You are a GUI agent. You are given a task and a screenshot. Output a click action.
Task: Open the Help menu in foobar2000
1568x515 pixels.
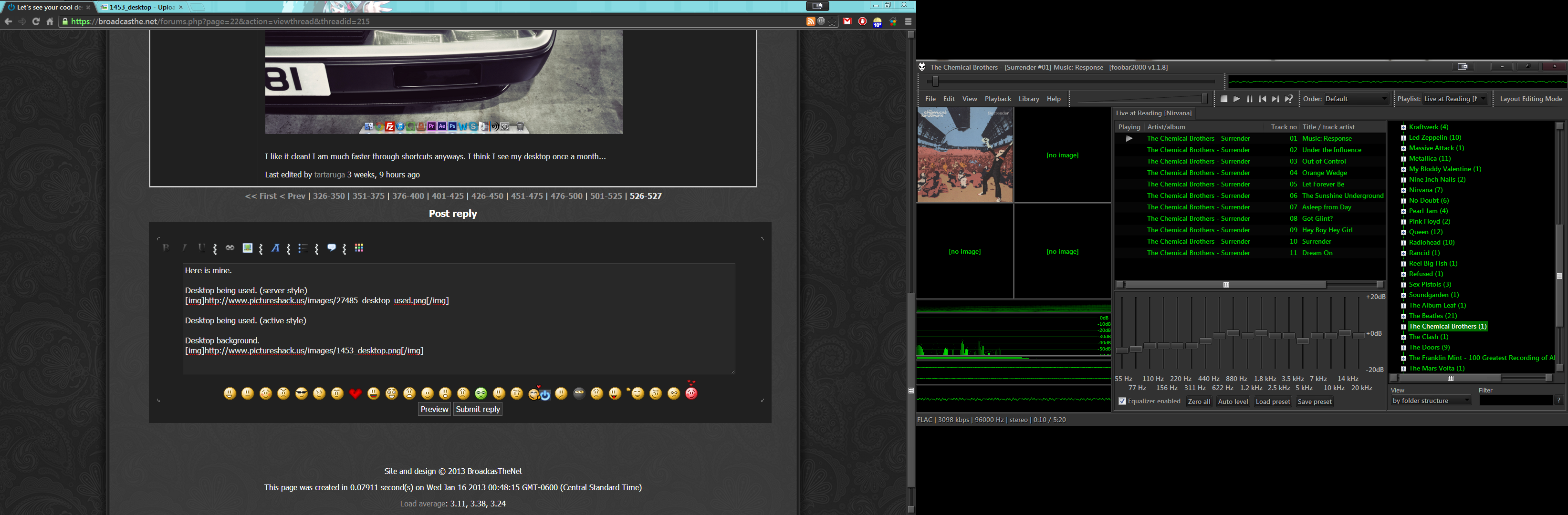(x=1054, y=99)
